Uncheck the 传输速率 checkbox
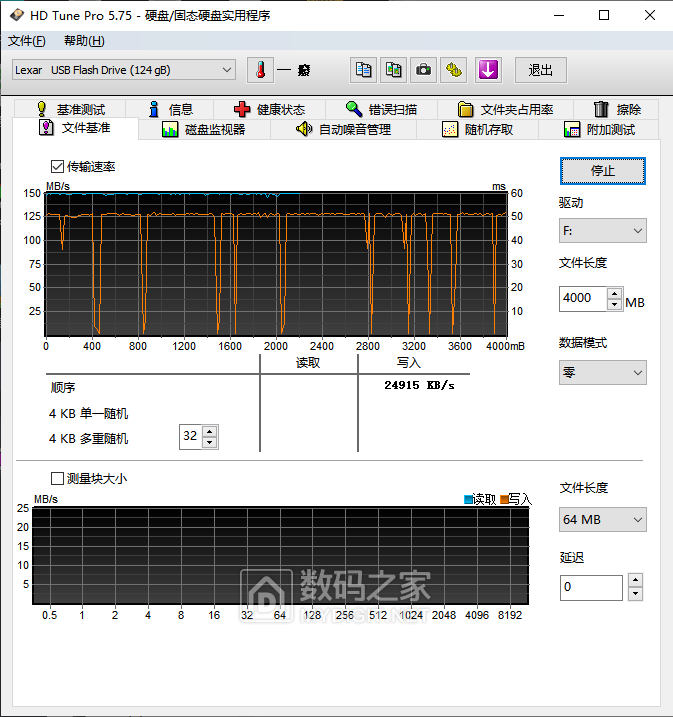 pos(56,166)
